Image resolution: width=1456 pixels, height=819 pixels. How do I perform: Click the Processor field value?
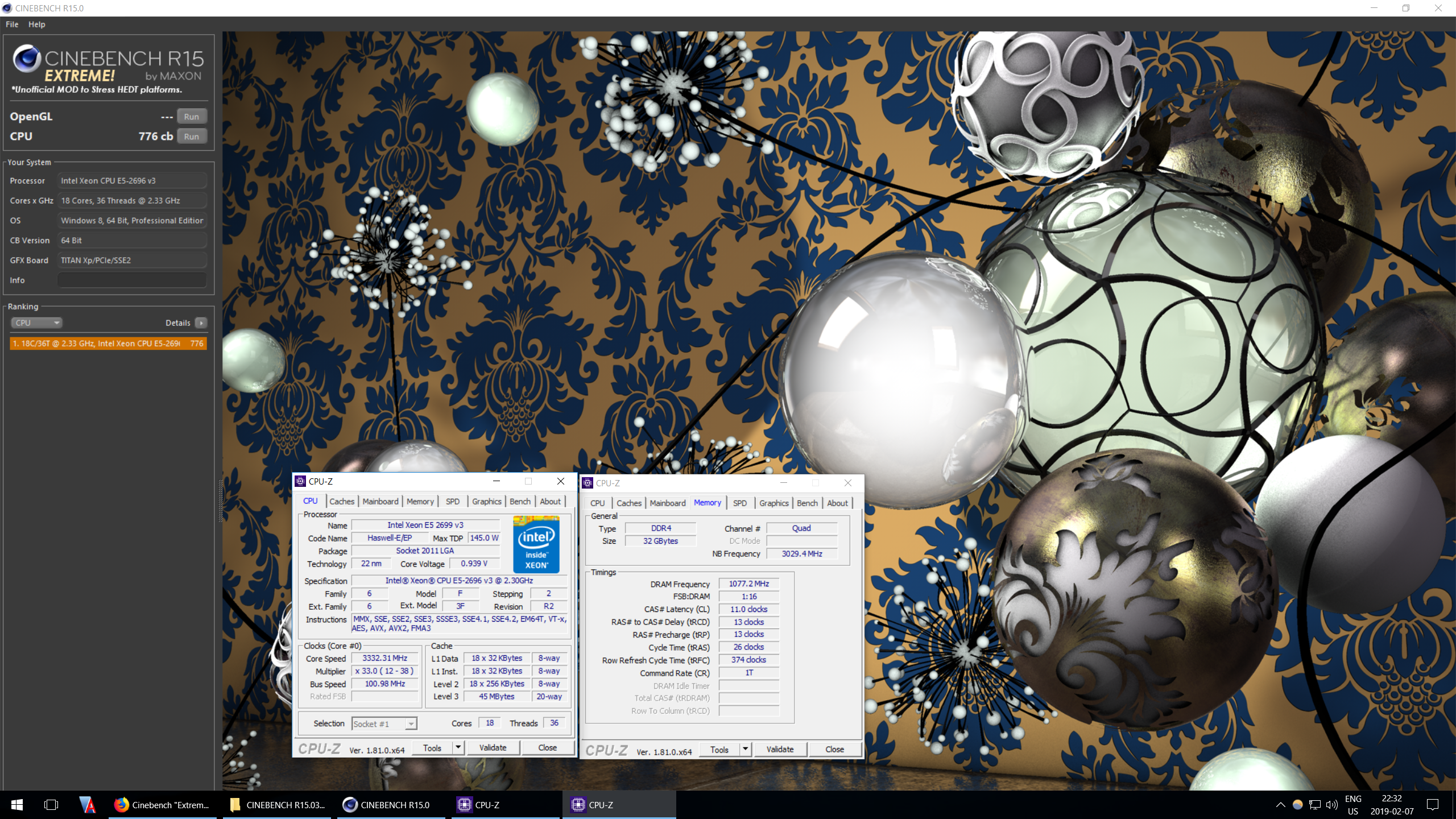[132, 181]
